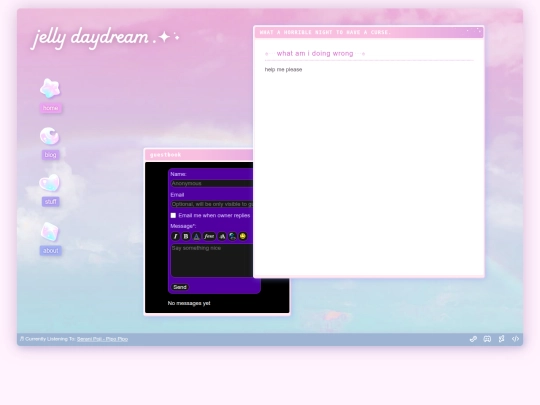
Task: Tick Email me when owner replies checkbox
Action: click(173, 215)
